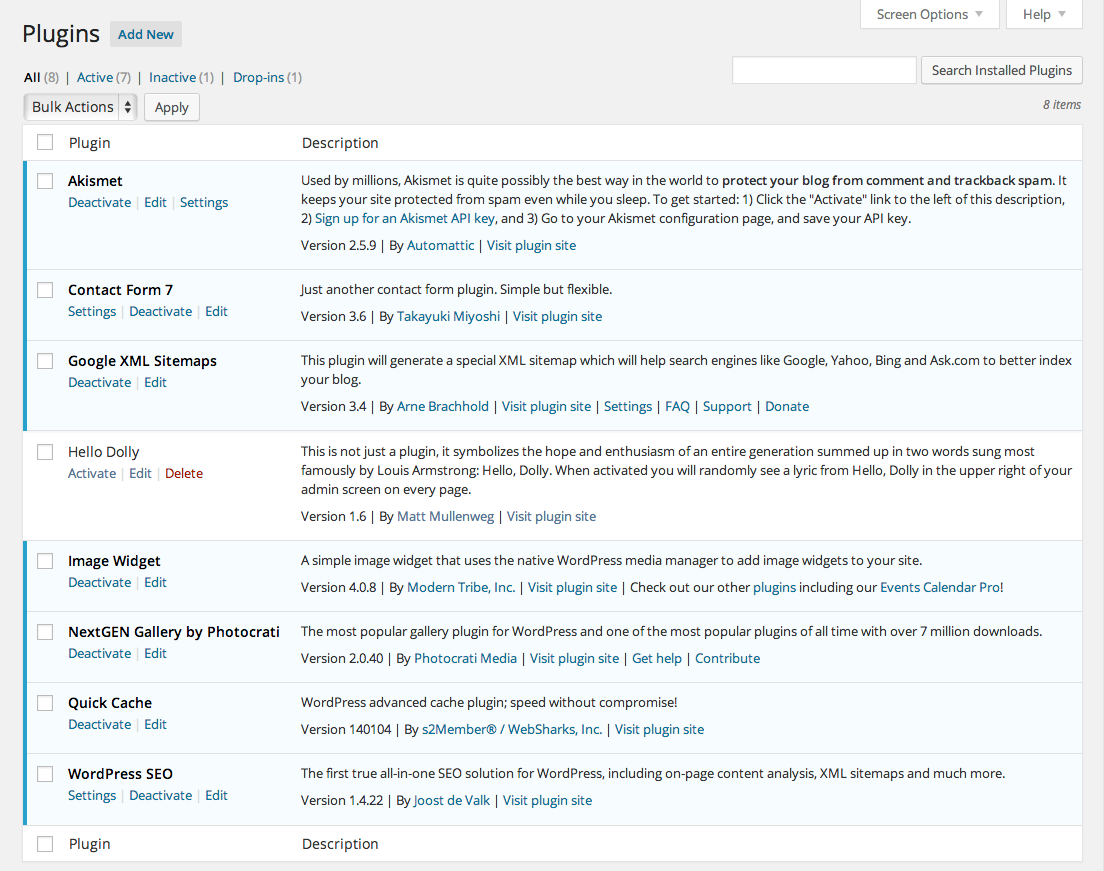Open Contact Form 7 settings

click(x=92, y=311)
